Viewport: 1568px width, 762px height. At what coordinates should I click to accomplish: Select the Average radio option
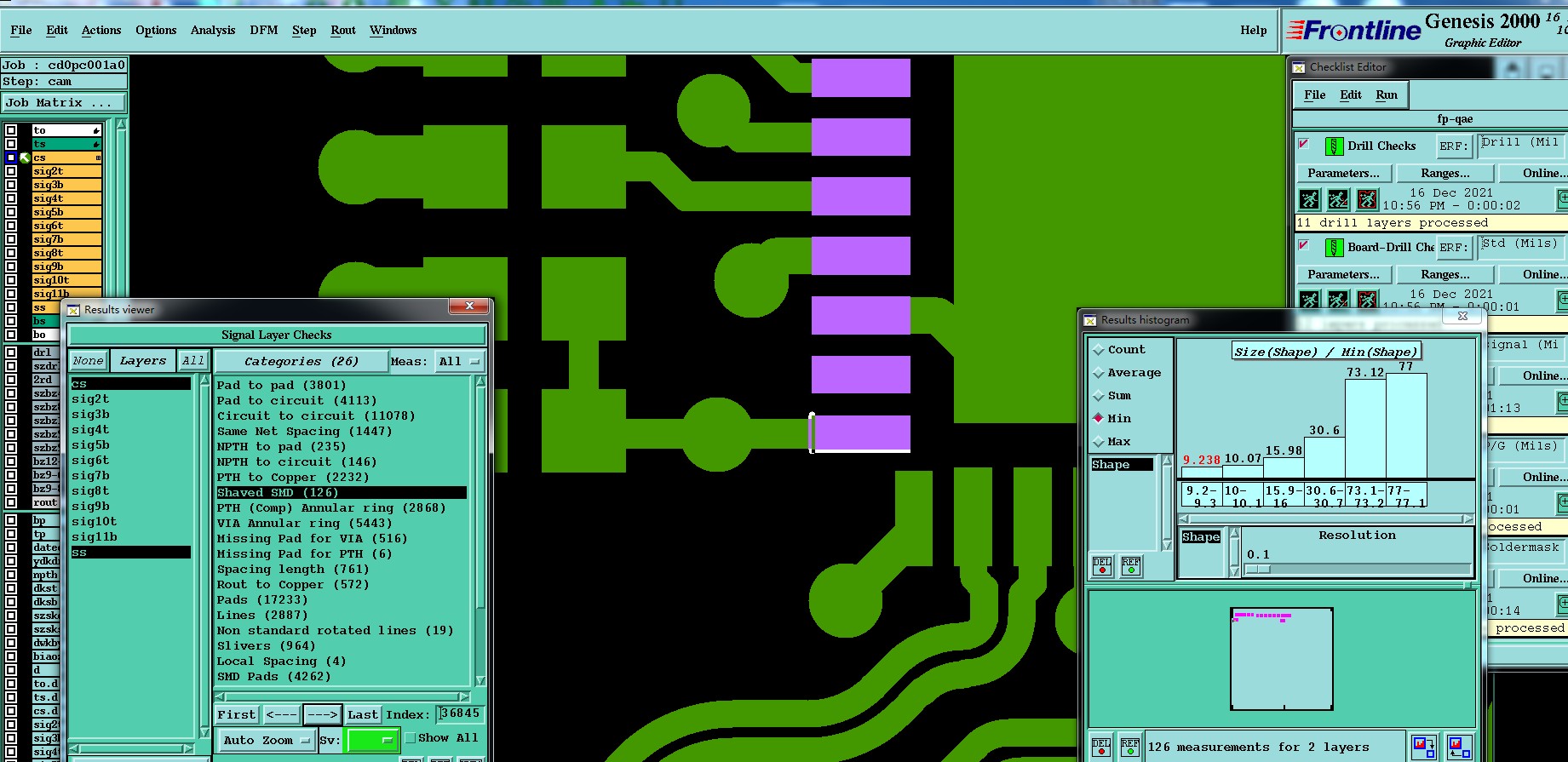click(1099, 373)
